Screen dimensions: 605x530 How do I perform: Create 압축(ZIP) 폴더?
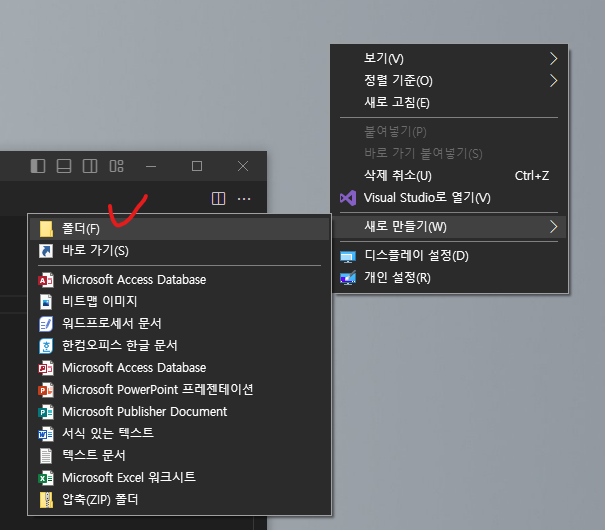179,500
